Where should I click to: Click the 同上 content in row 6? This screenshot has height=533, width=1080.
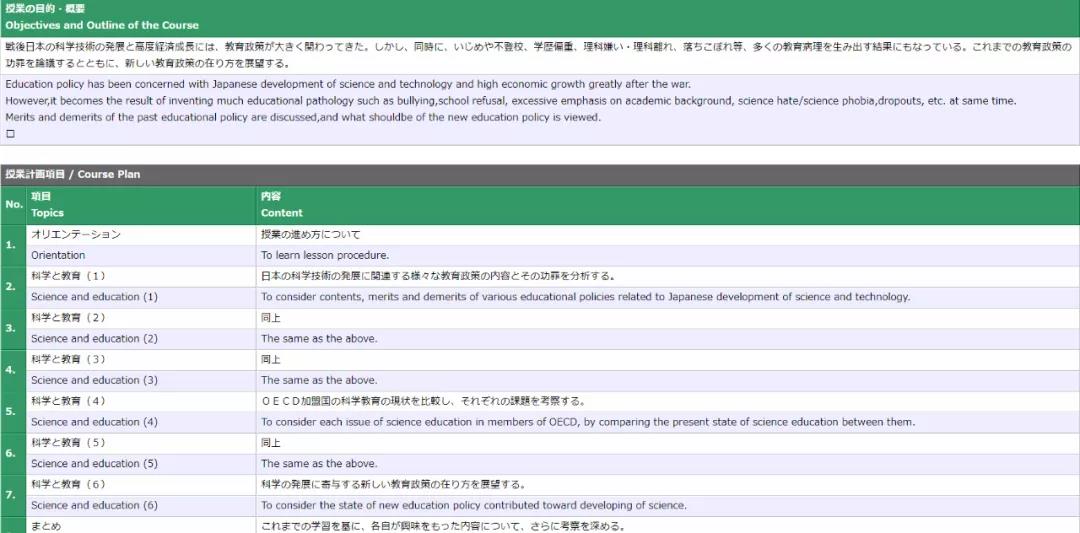[667, 443]
